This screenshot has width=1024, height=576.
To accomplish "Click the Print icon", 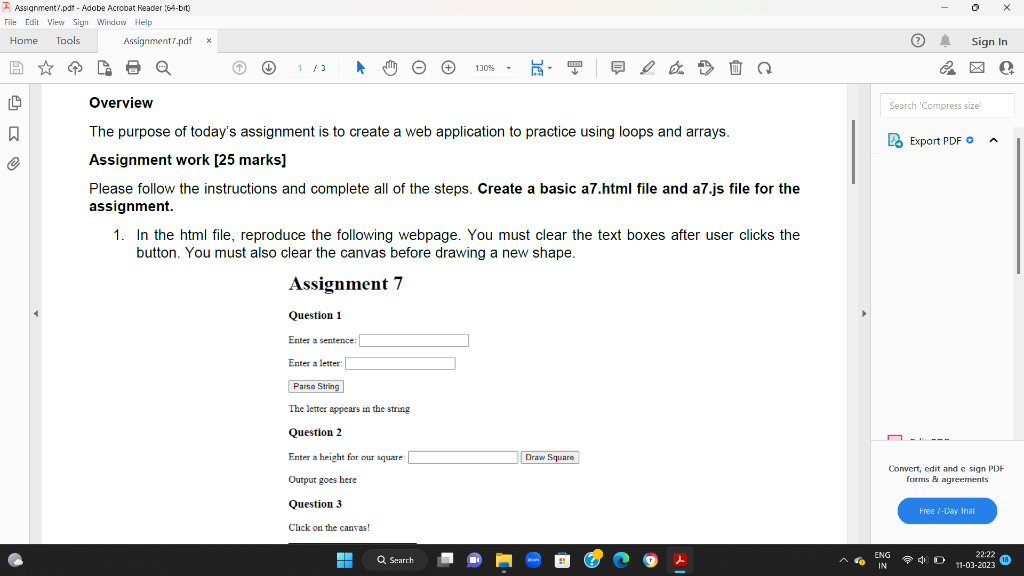I will coord(133,67).
